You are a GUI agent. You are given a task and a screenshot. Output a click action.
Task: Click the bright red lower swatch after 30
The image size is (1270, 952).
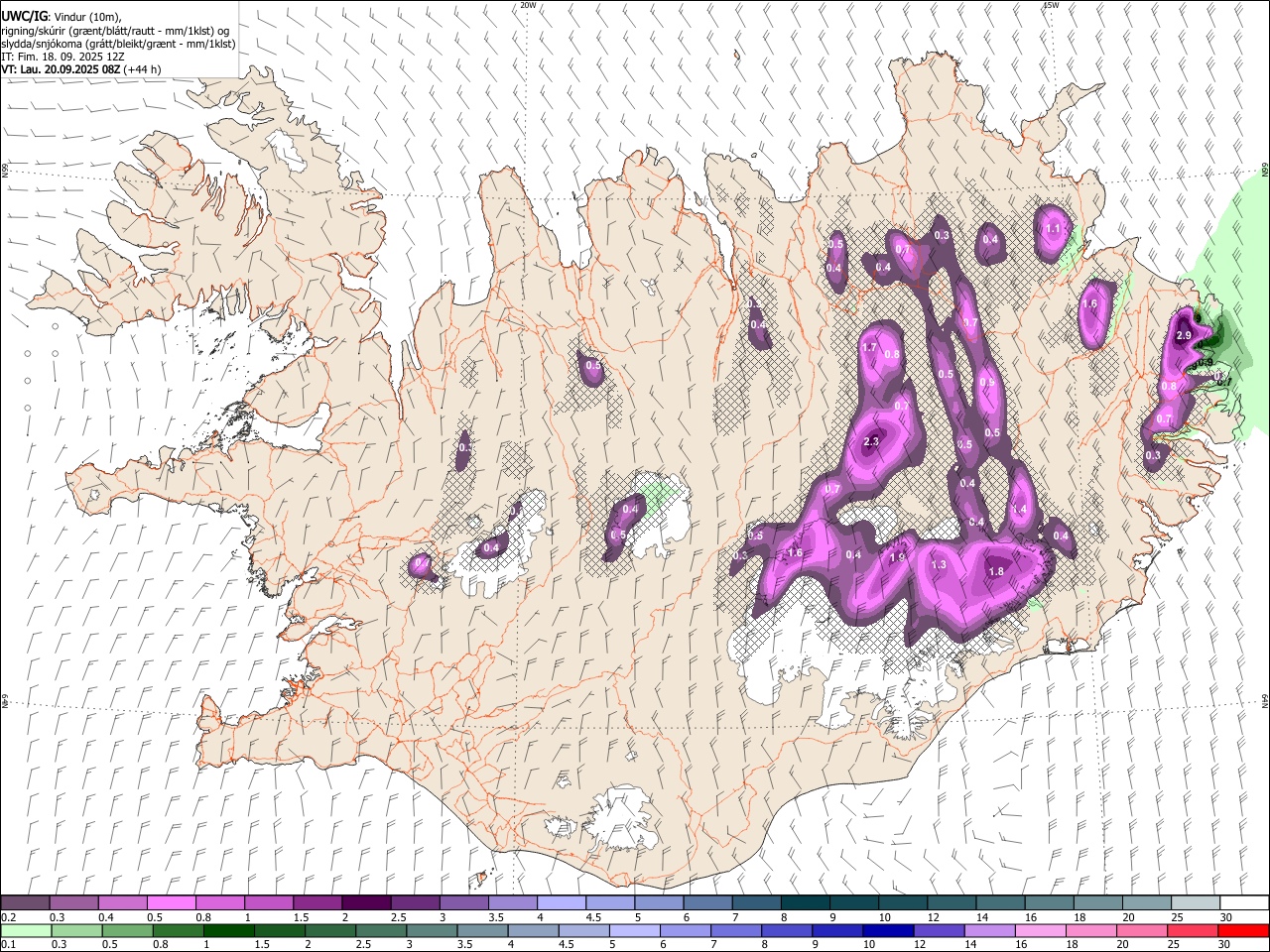click(1243, 930)
